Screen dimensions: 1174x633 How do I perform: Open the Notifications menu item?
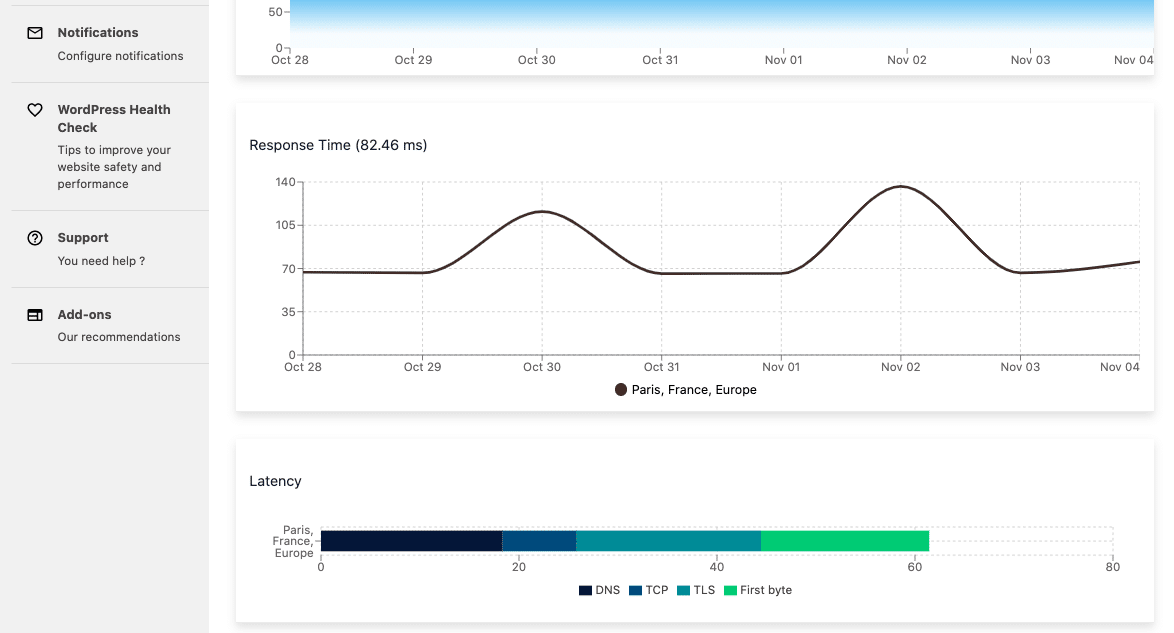[98, 33]
